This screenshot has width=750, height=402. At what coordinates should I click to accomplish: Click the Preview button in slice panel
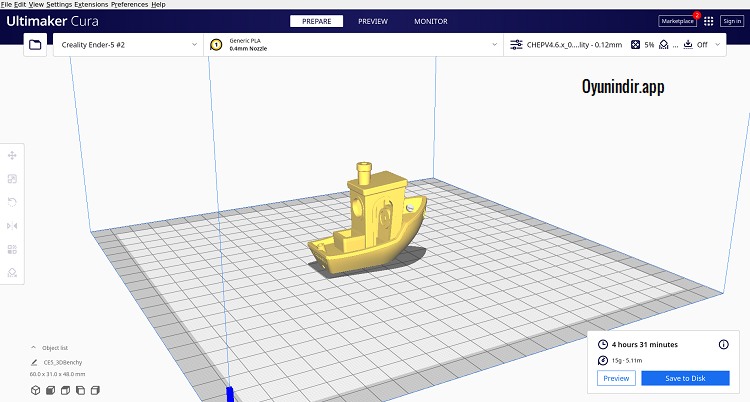tap(616, 378)
